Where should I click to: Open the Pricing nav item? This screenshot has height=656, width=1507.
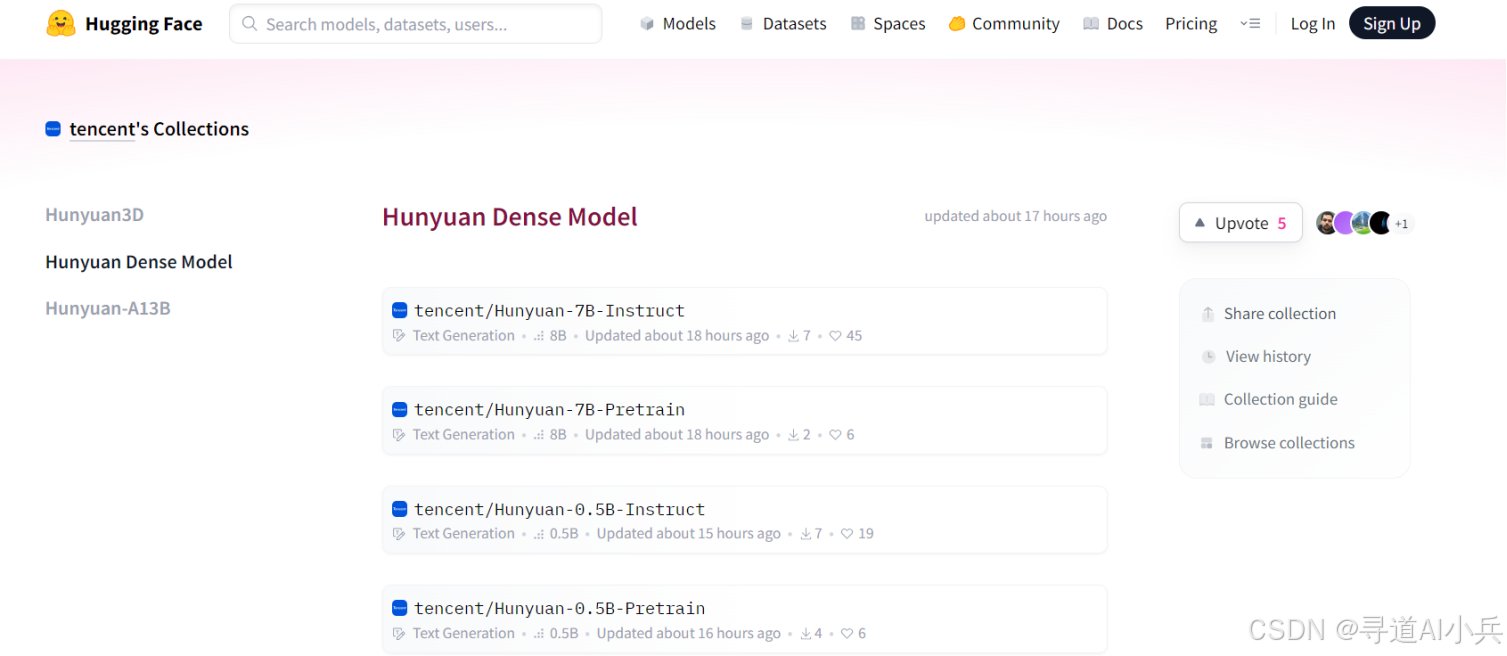coord(1191,24)
